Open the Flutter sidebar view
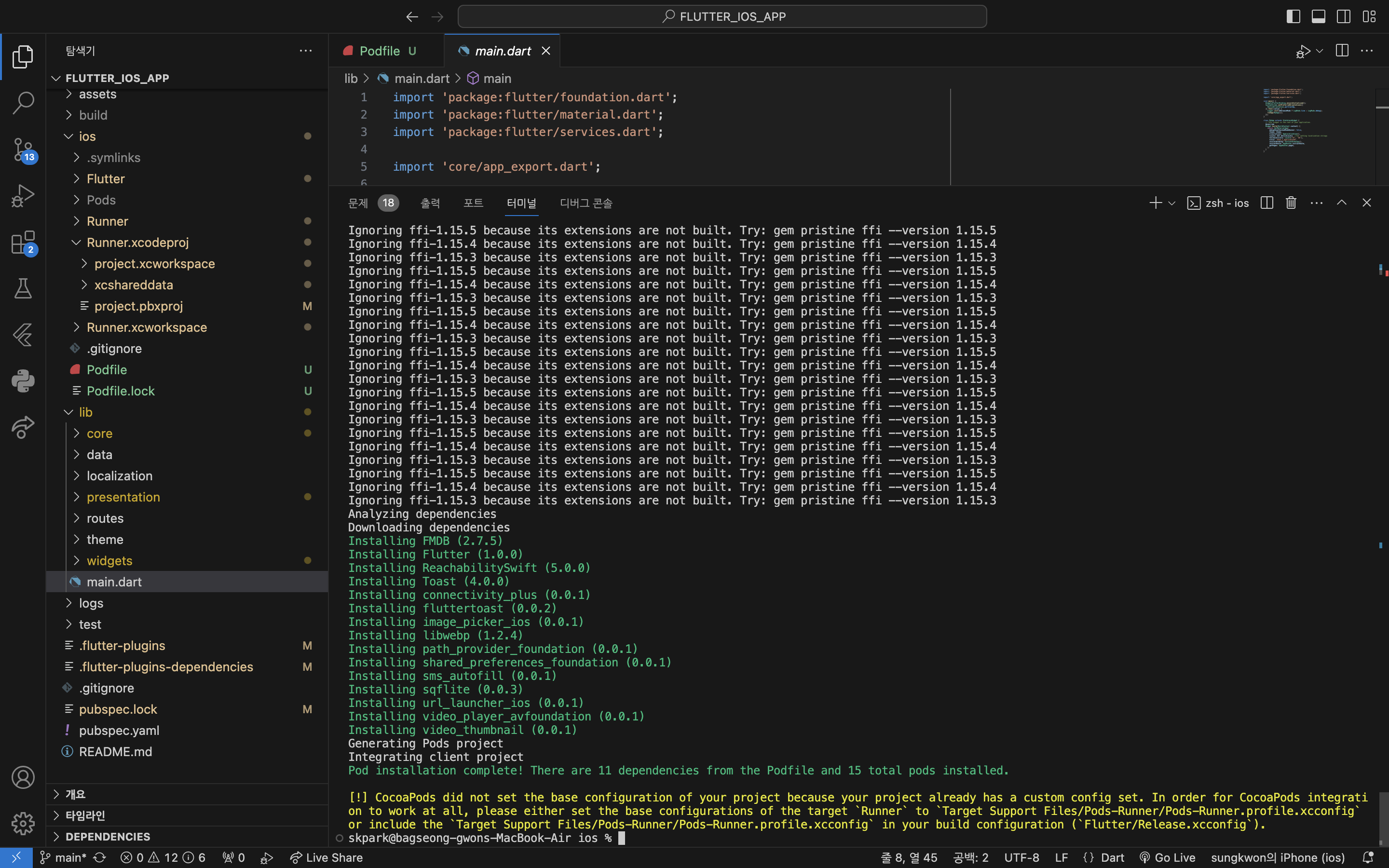The height and width of the screenshot is (868, 1389). [23, 335]
